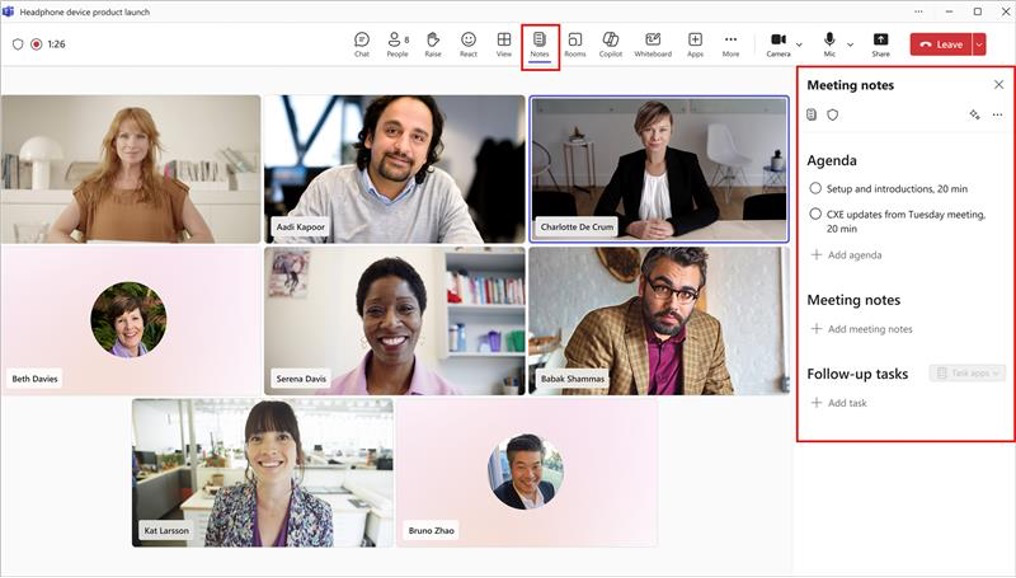Open the Whiteboard

point(652,44)
